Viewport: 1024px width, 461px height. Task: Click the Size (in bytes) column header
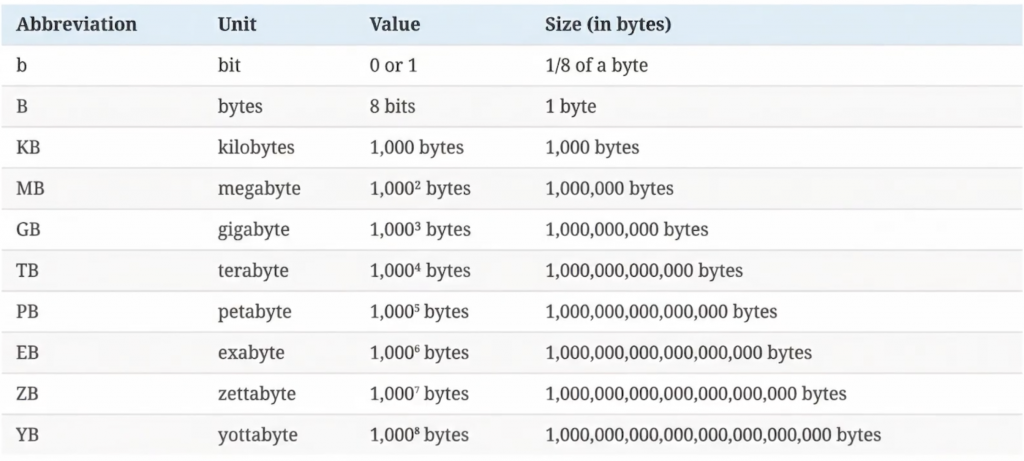(x=608, y=24)
